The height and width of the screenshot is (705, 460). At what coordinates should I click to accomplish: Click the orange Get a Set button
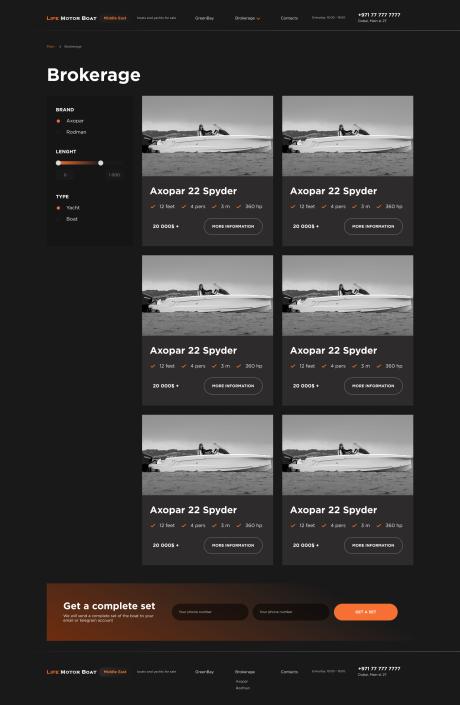(366, 612)
